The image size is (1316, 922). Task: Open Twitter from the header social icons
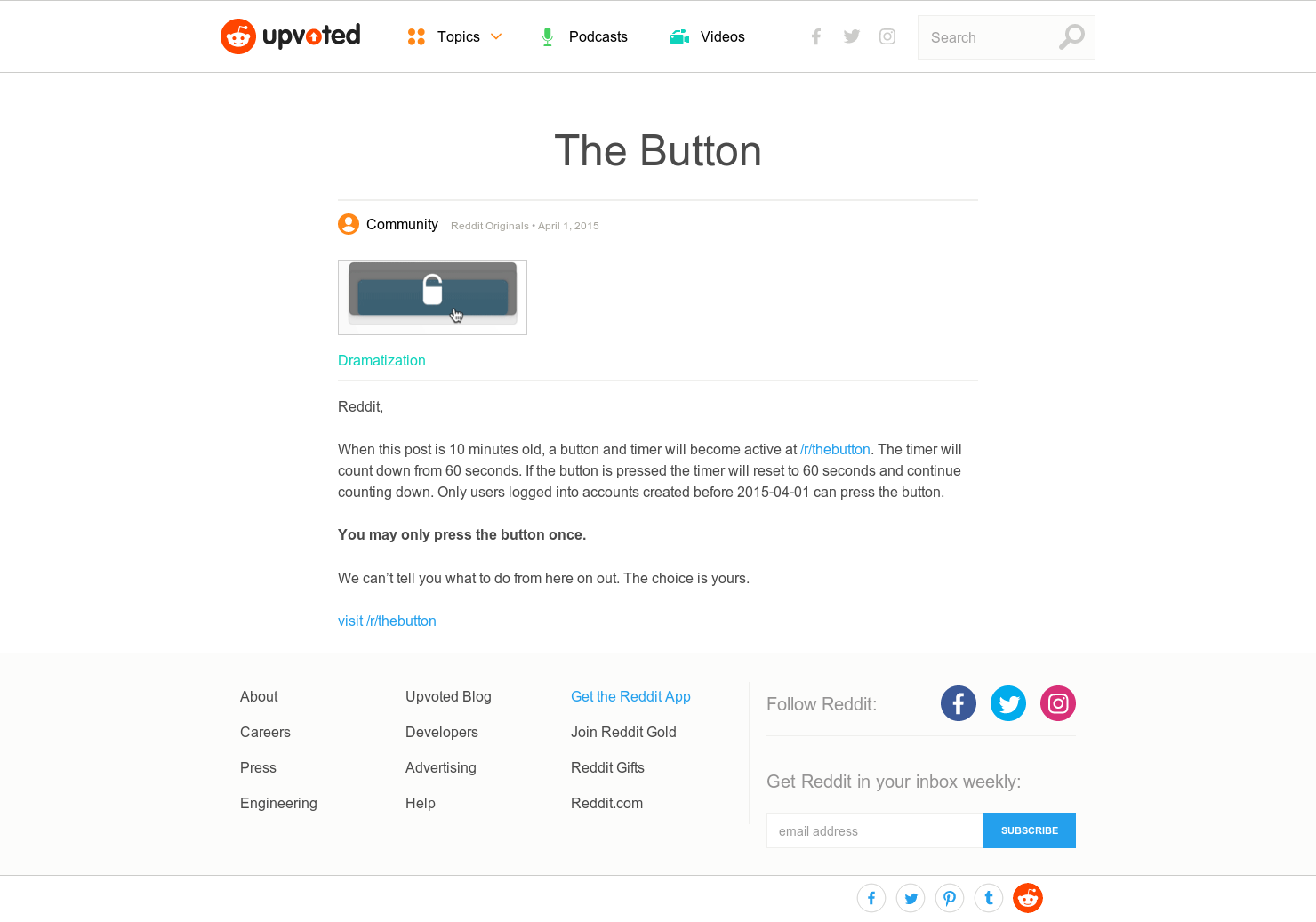tap(851, 36)
